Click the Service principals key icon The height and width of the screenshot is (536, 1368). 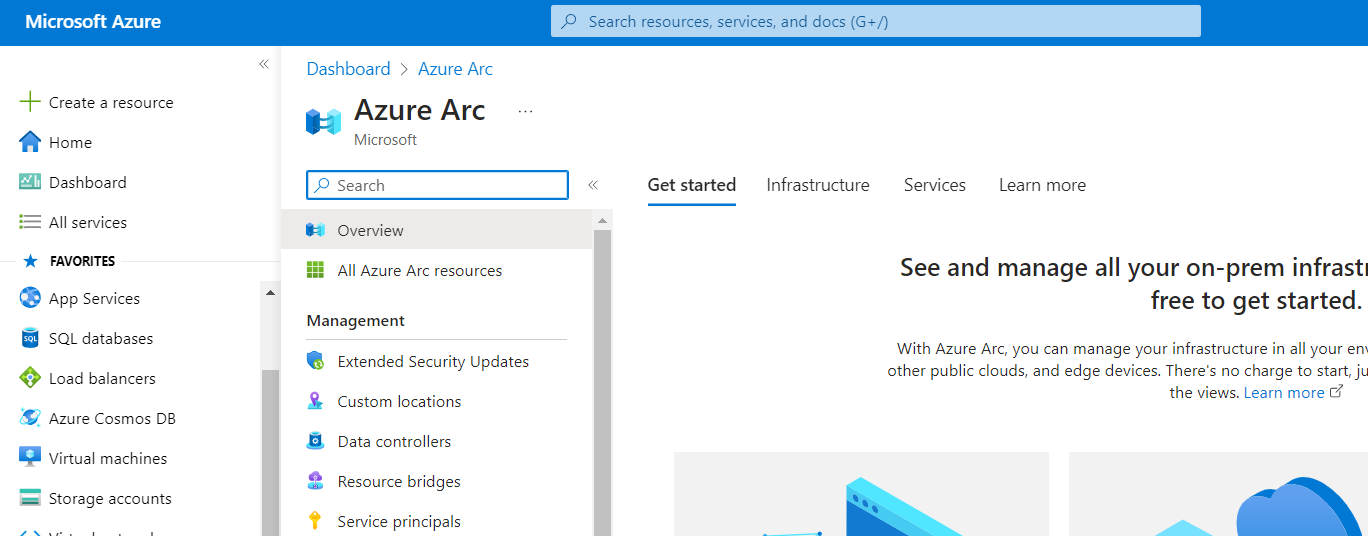pyautogui.click(x=315, y=521)
